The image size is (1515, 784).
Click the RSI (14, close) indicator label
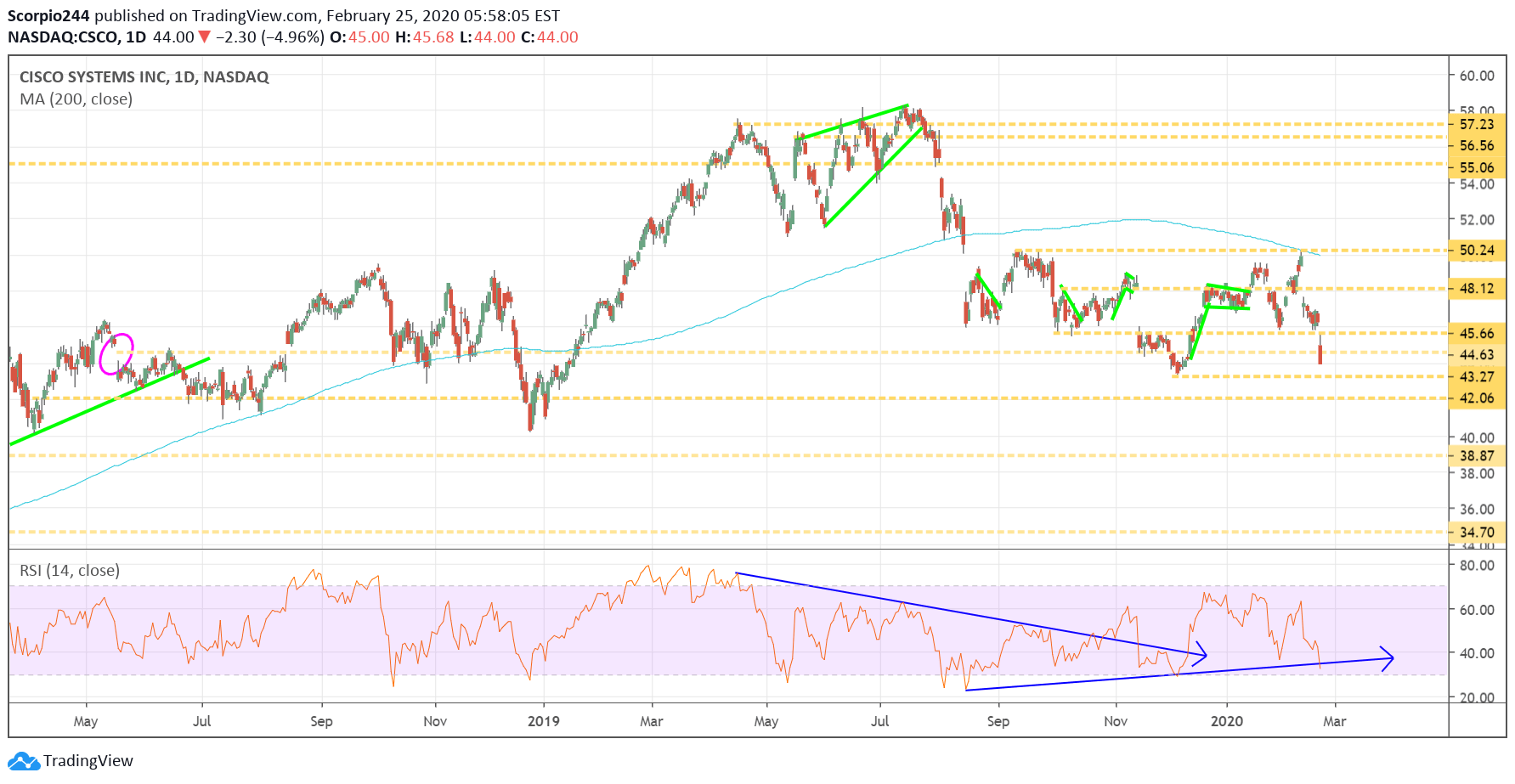[70, 571]
